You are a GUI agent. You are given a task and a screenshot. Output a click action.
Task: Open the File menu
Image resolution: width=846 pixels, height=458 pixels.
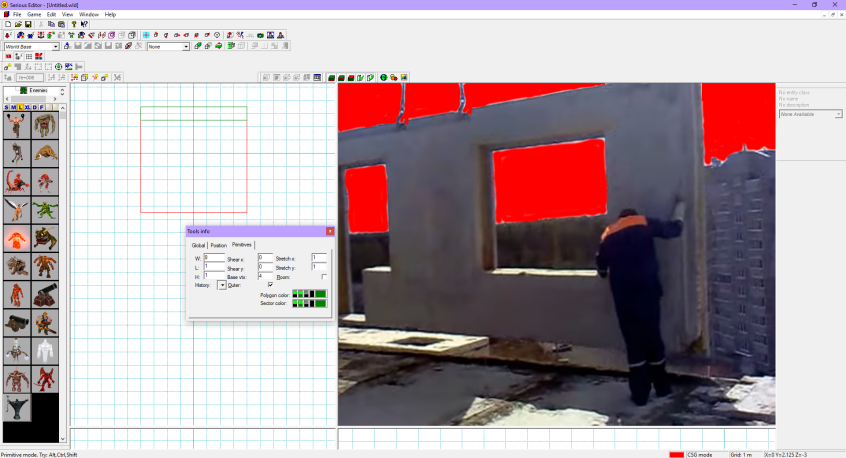pos(17,15)
